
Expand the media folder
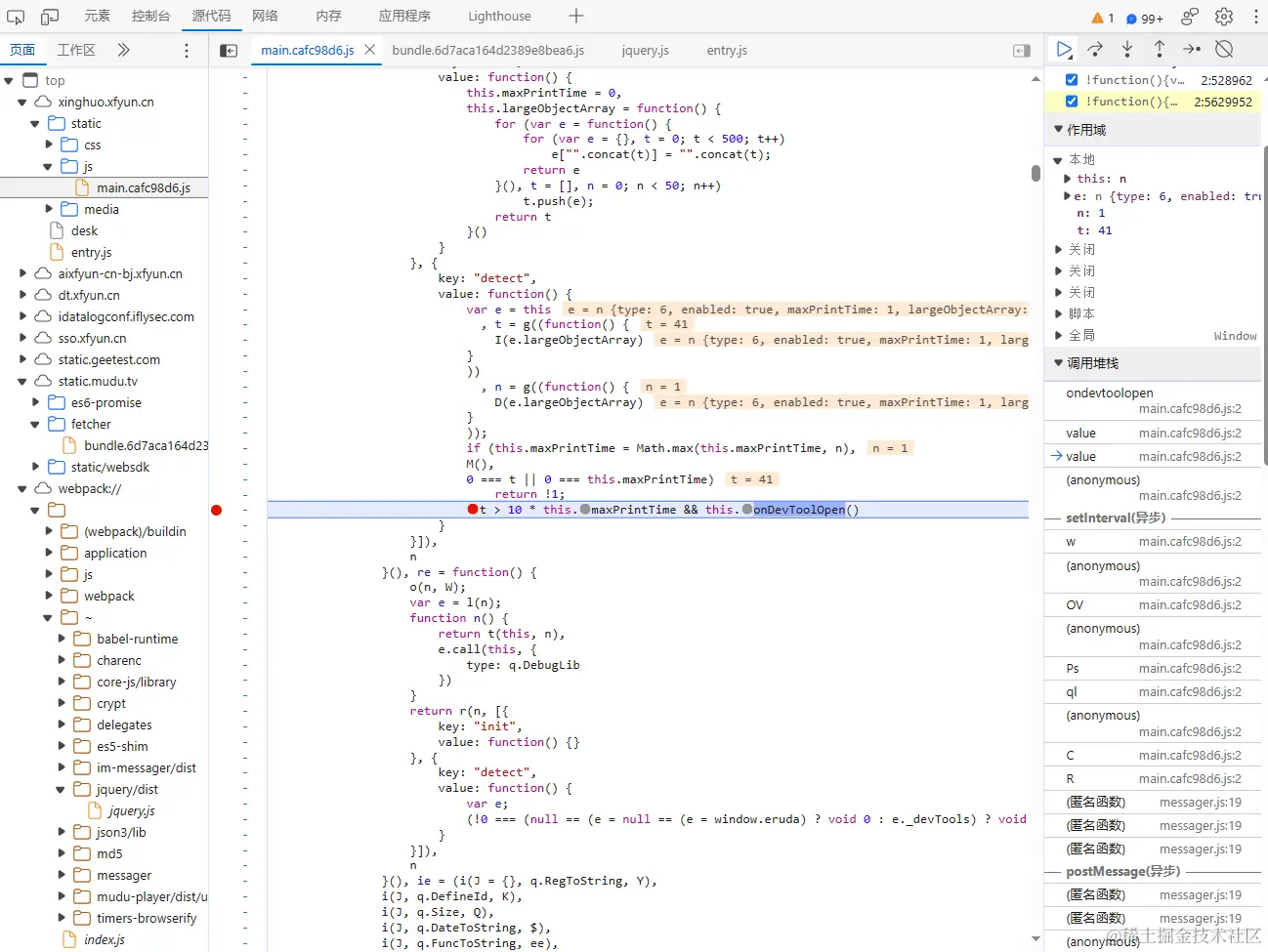coord(49,209)
